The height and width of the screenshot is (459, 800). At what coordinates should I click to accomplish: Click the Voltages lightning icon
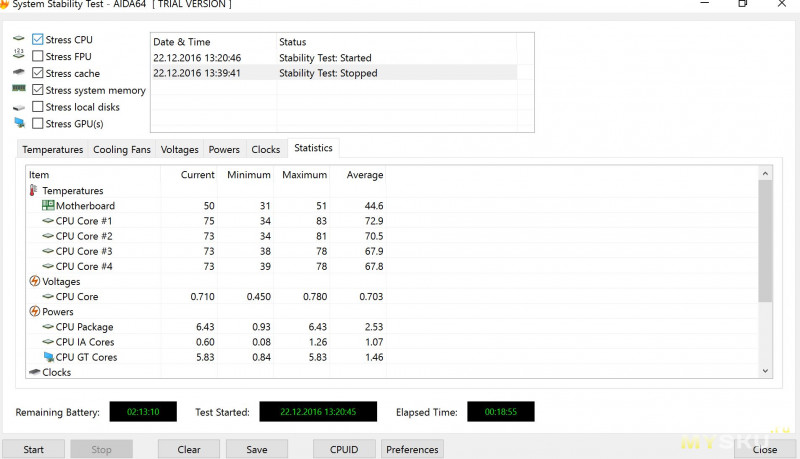coord(35,281)
